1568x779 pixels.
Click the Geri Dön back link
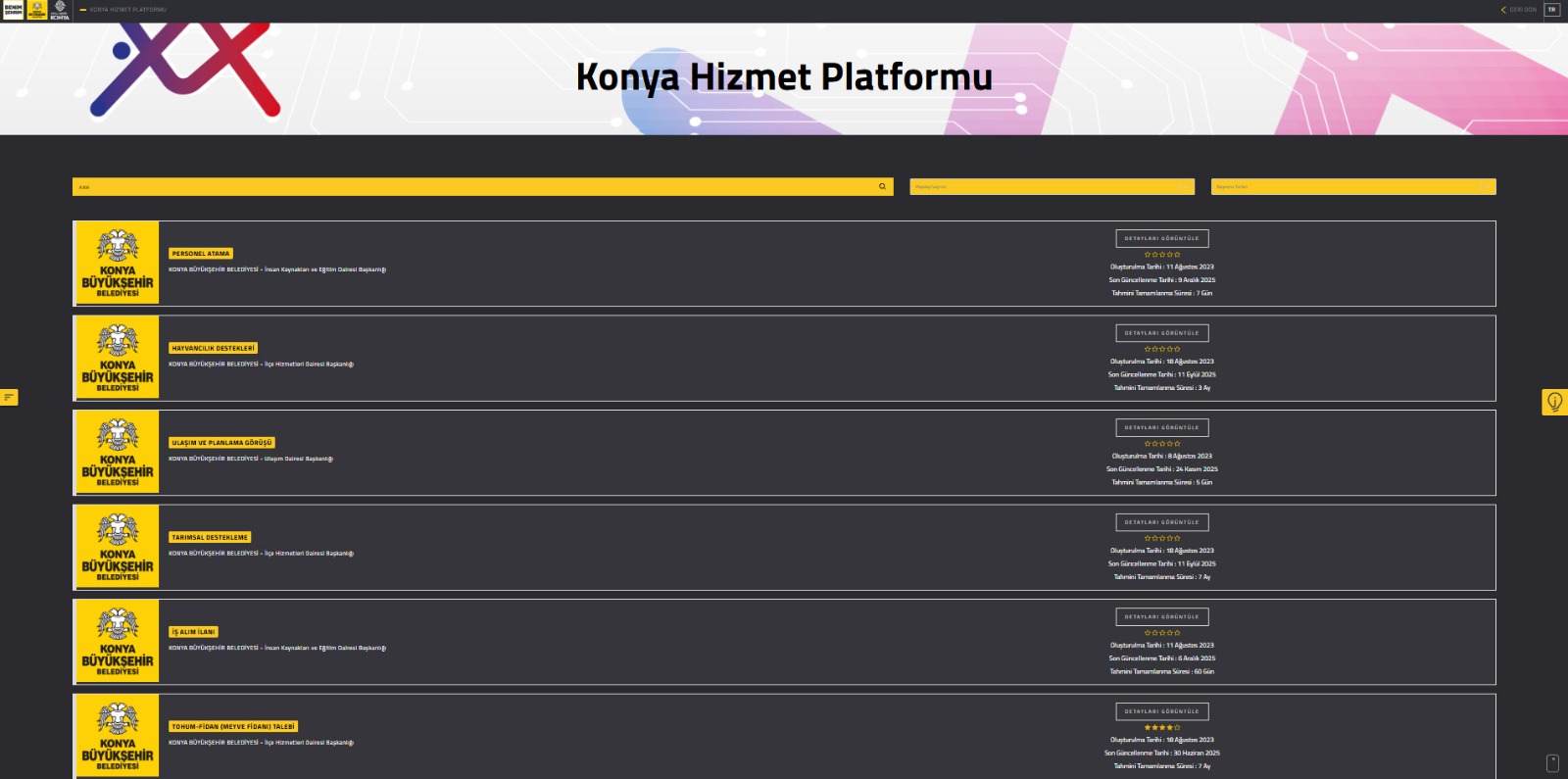pyautogui.click(x=1519, y=10)
